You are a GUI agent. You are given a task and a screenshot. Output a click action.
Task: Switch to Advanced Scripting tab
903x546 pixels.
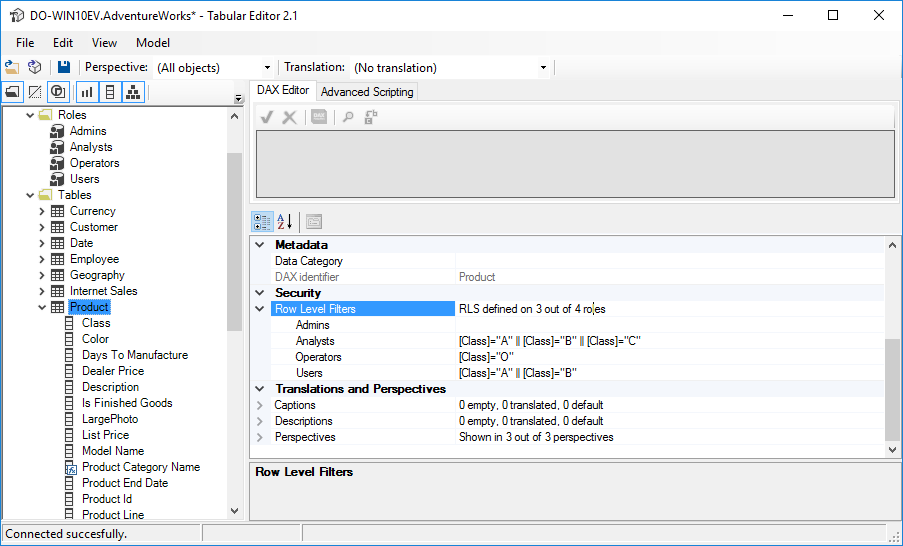click(367, 92)
